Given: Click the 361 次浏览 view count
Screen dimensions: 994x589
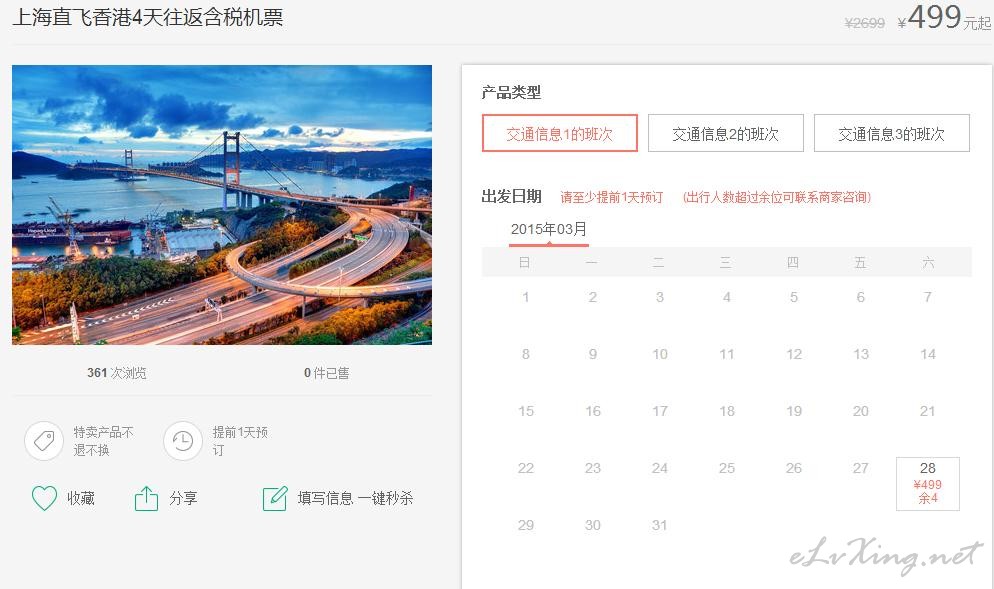Looking at the screenshot, I should pos(117,373).
